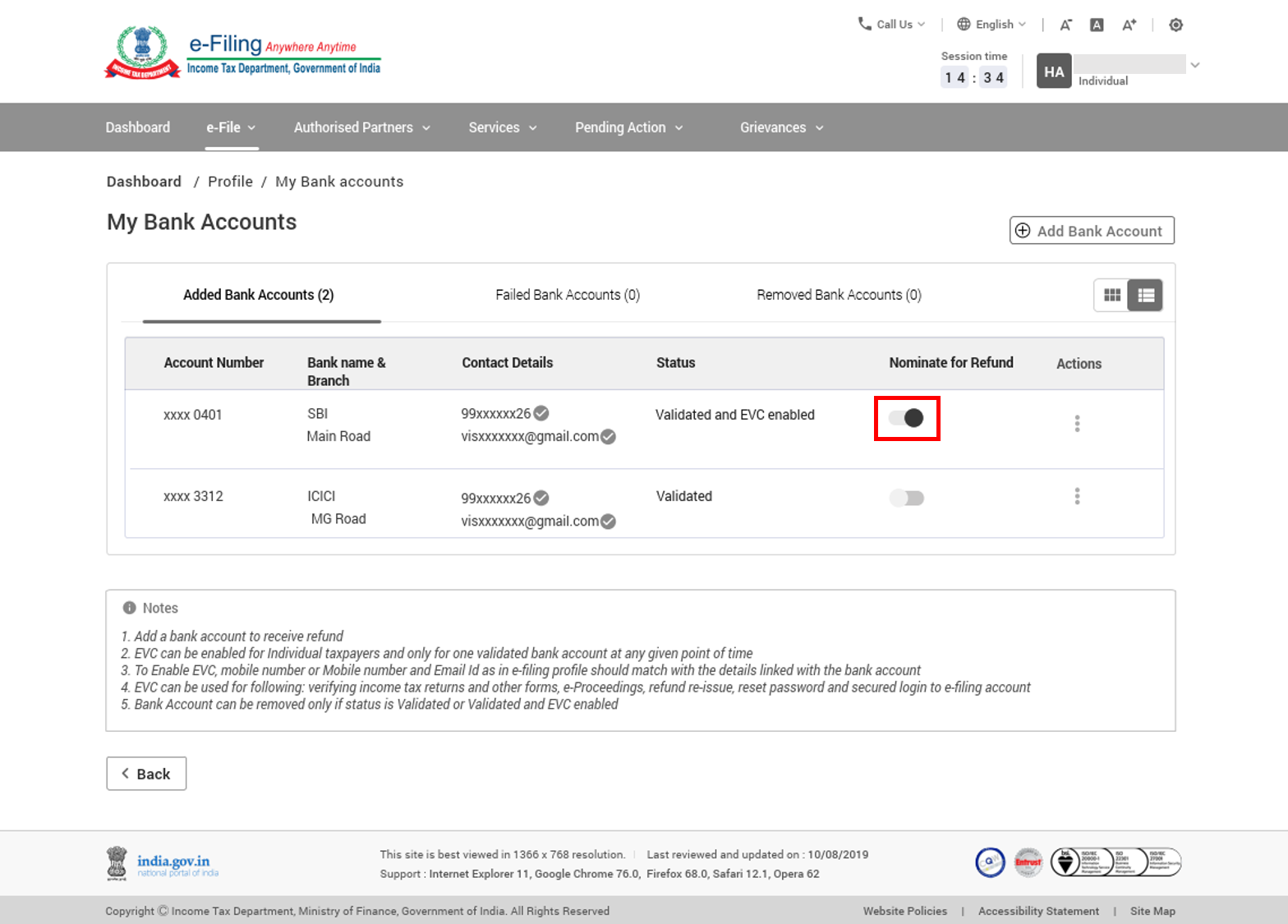The image size is (1288, 924).
Task: Disable refund nomination for SBI account
Action: tap(907, 418)
